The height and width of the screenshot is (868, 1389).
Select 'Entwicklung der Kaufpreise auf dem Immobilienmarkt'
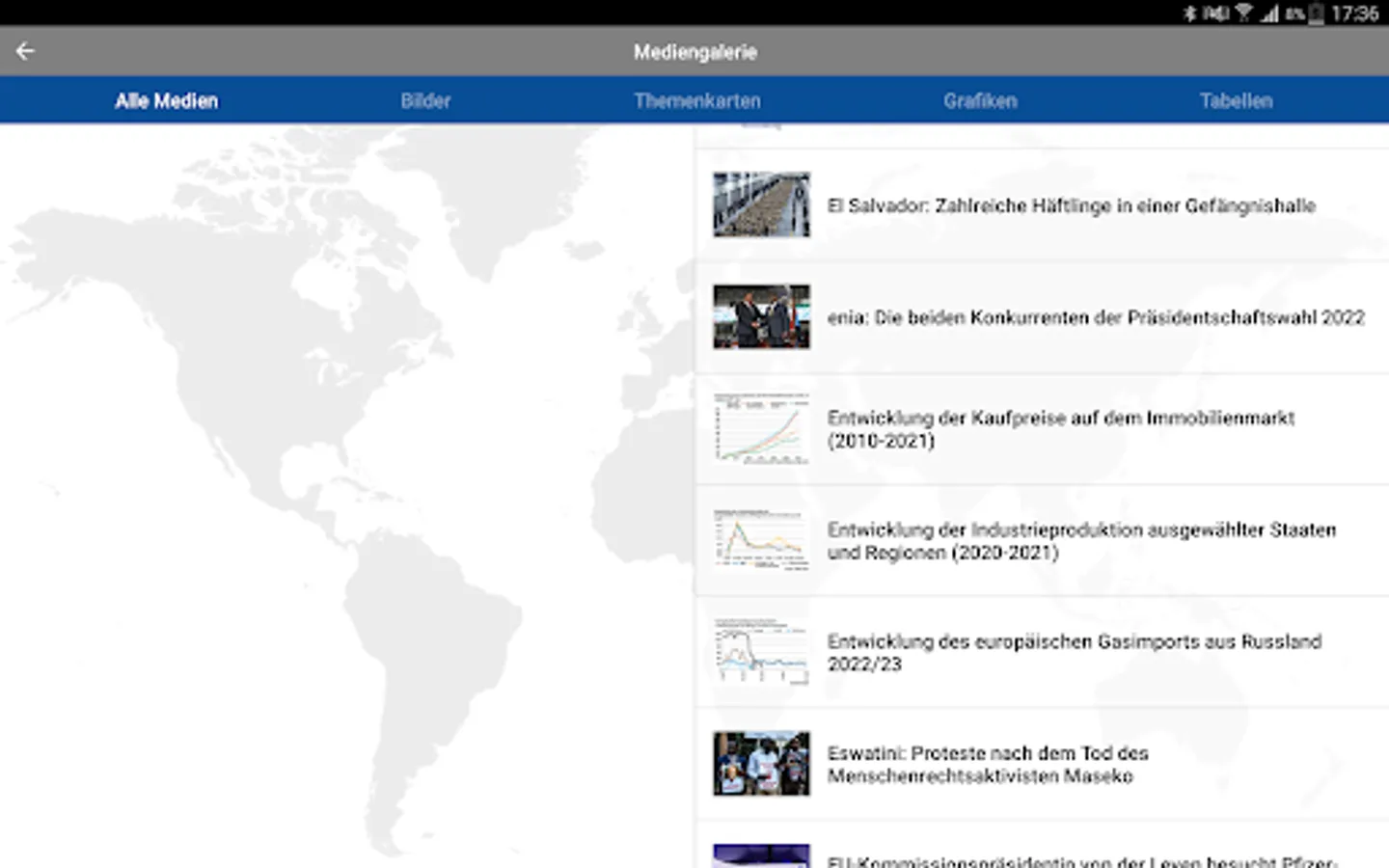pyautogui.click(x=1061, y=418)
